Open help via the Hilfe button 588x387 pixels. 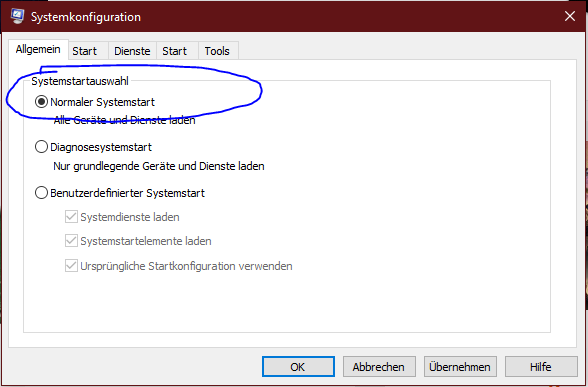click(x=541, y=366)
